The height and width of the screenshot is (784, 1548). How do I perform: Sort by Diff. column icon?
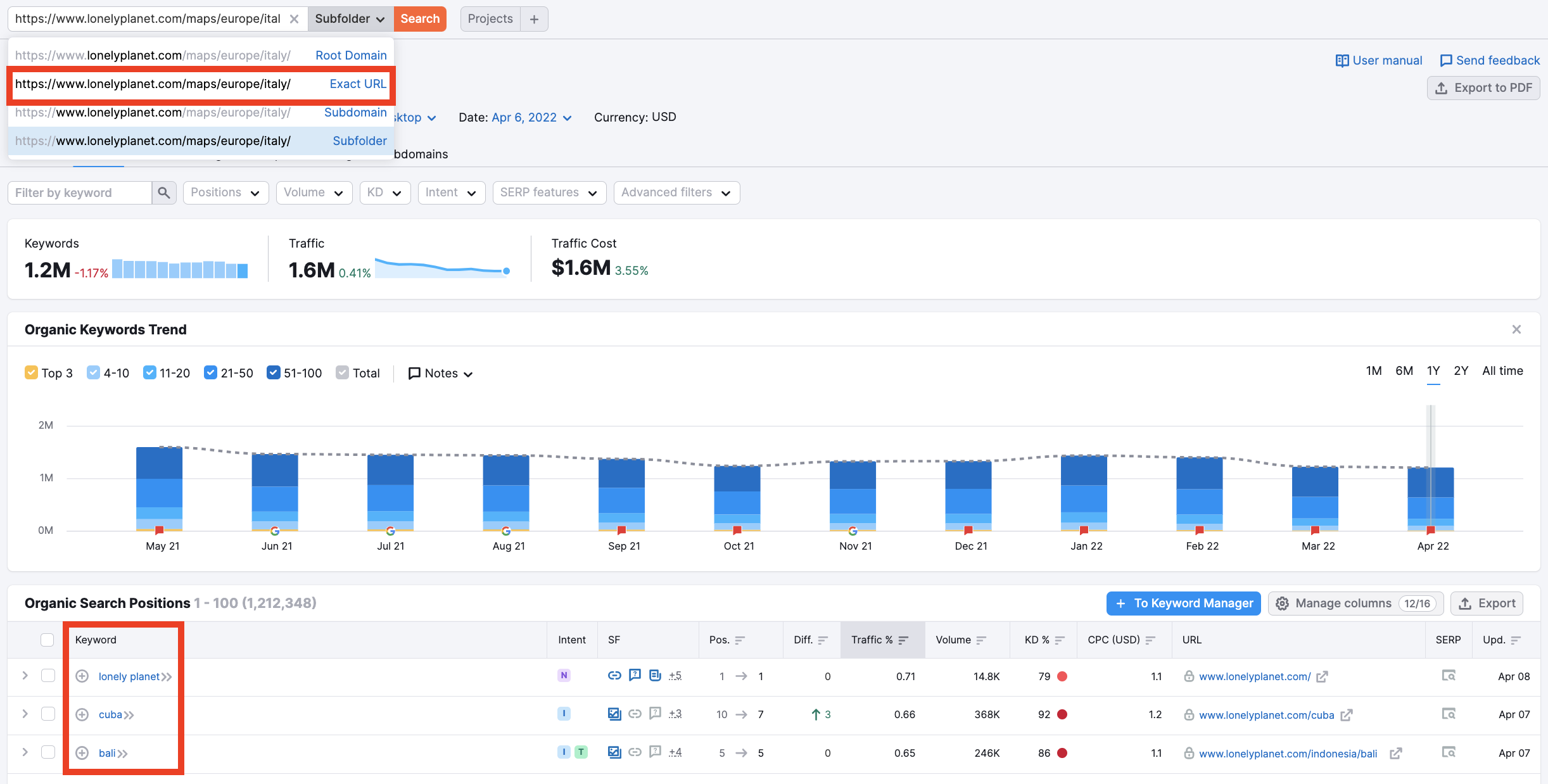click(823, 640)
